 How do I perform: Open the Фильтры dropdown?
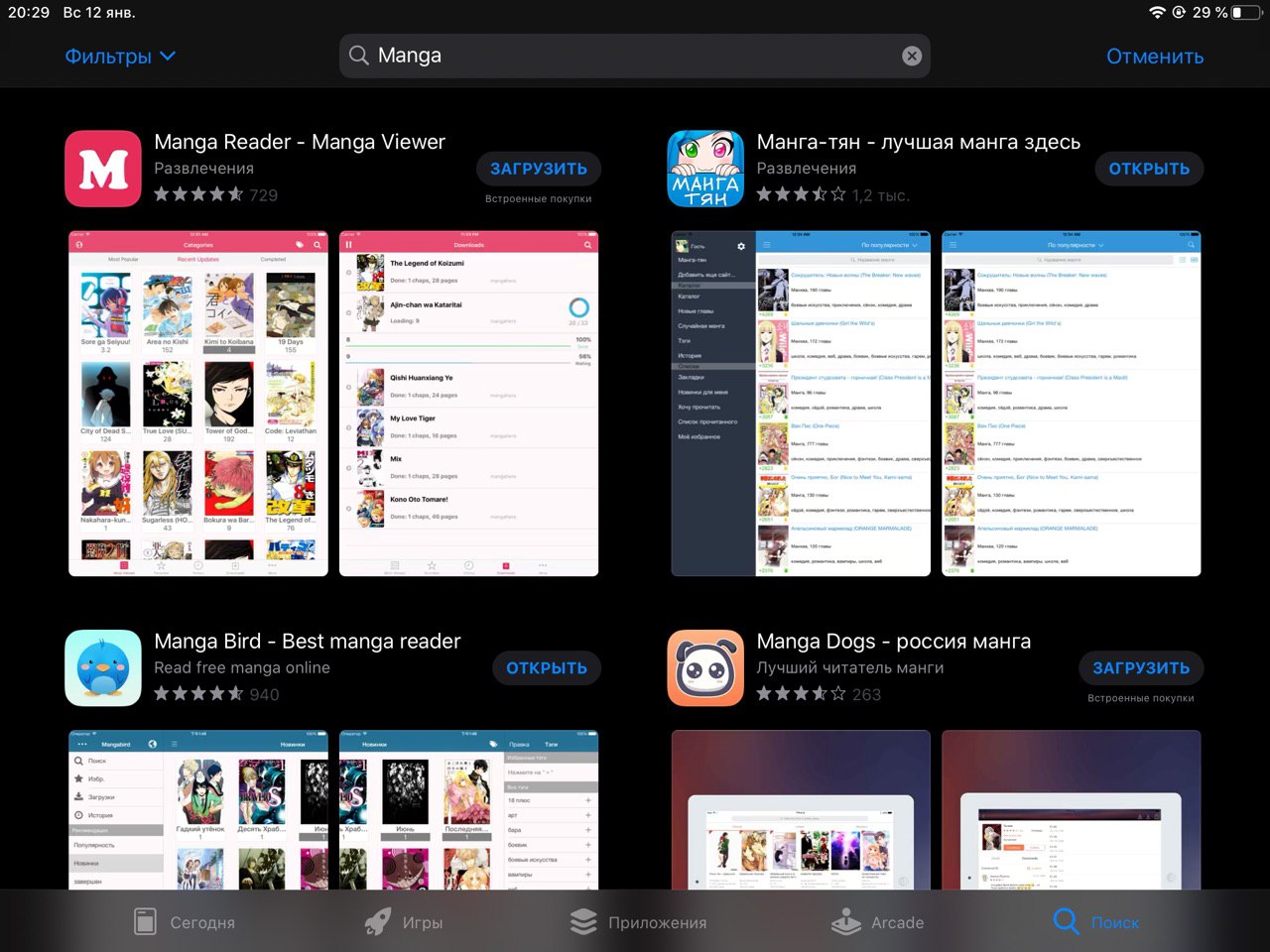click(x=120, y=57)
